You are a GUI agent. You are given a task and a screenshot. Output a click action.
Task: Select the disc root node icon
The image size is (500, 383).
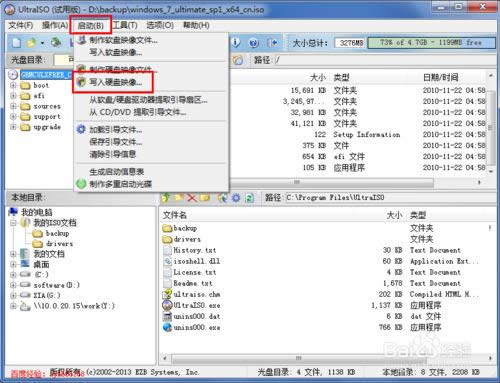click(x=13, y=75)
